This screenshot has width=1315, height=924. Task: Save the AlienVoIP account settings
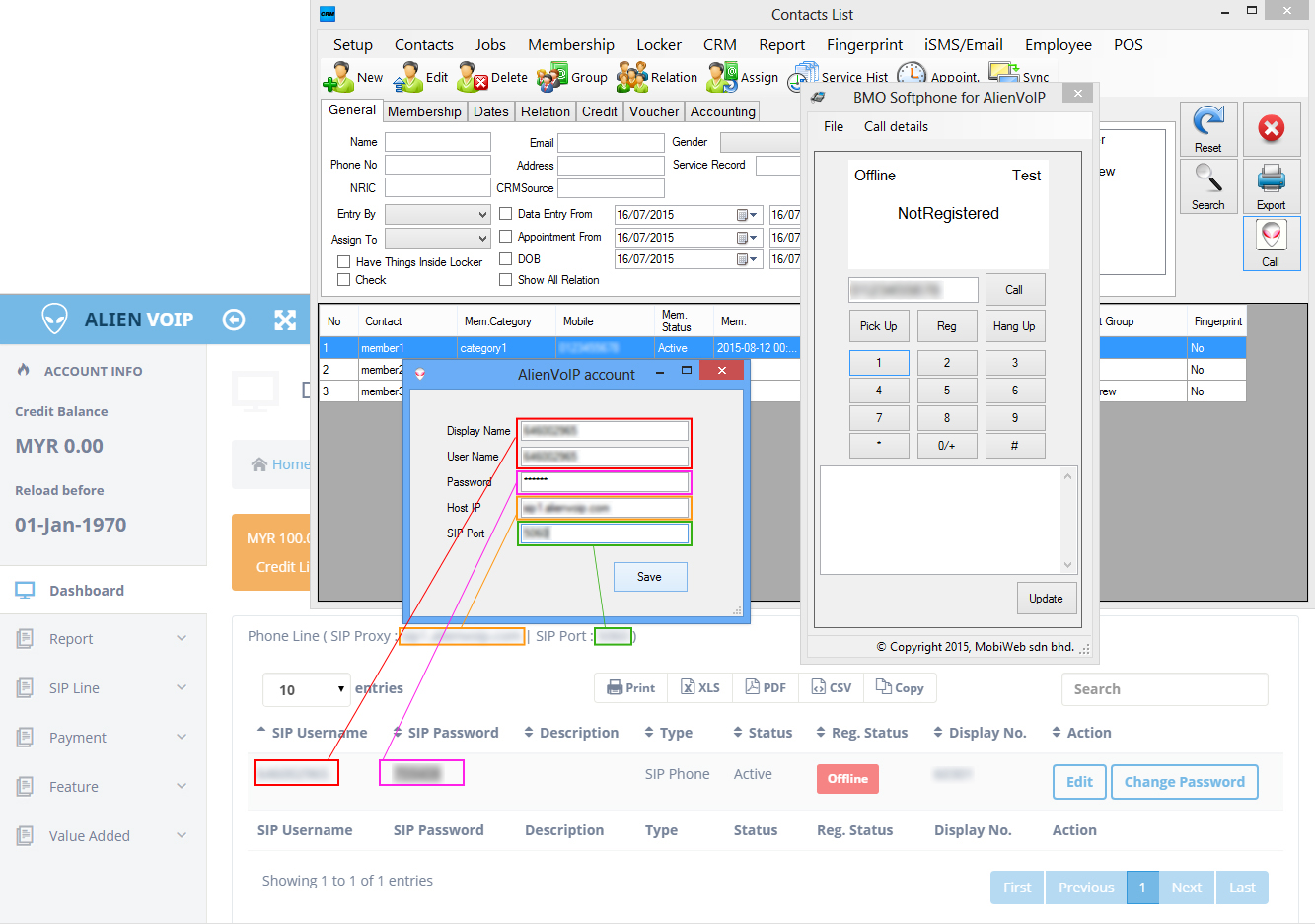[650, 577]
